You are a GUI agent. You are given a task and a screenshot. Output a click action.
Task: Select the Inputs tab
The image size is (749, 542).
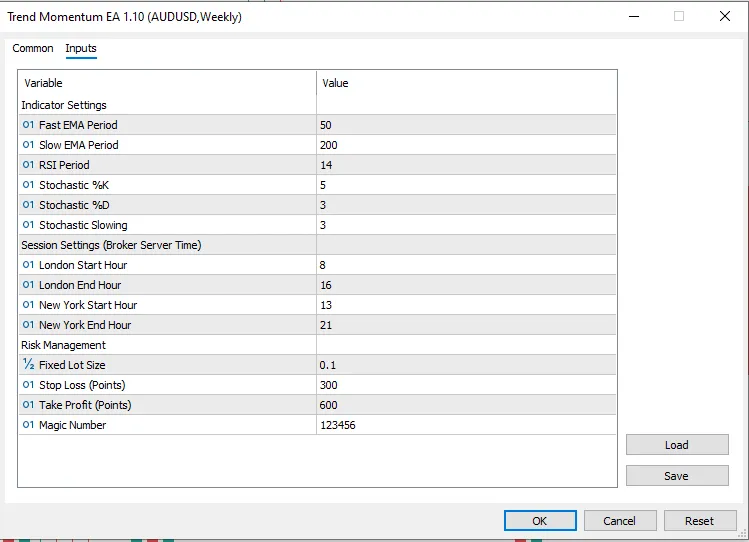81,48
